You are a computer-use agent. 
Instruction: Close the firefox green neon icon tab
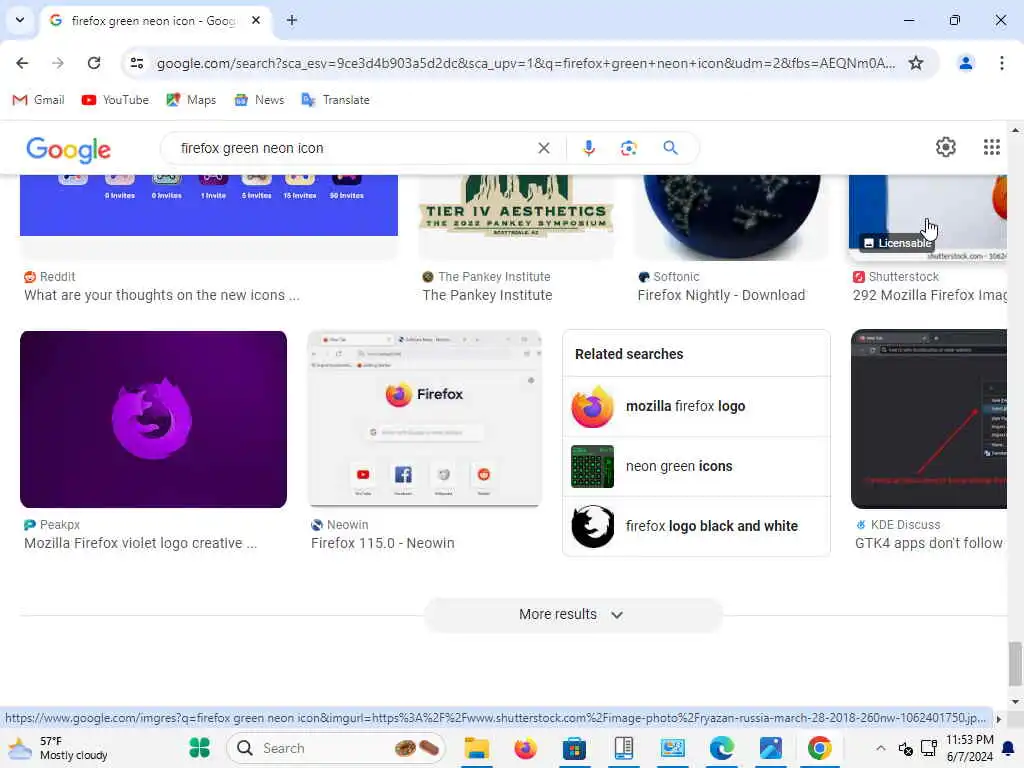256,20
